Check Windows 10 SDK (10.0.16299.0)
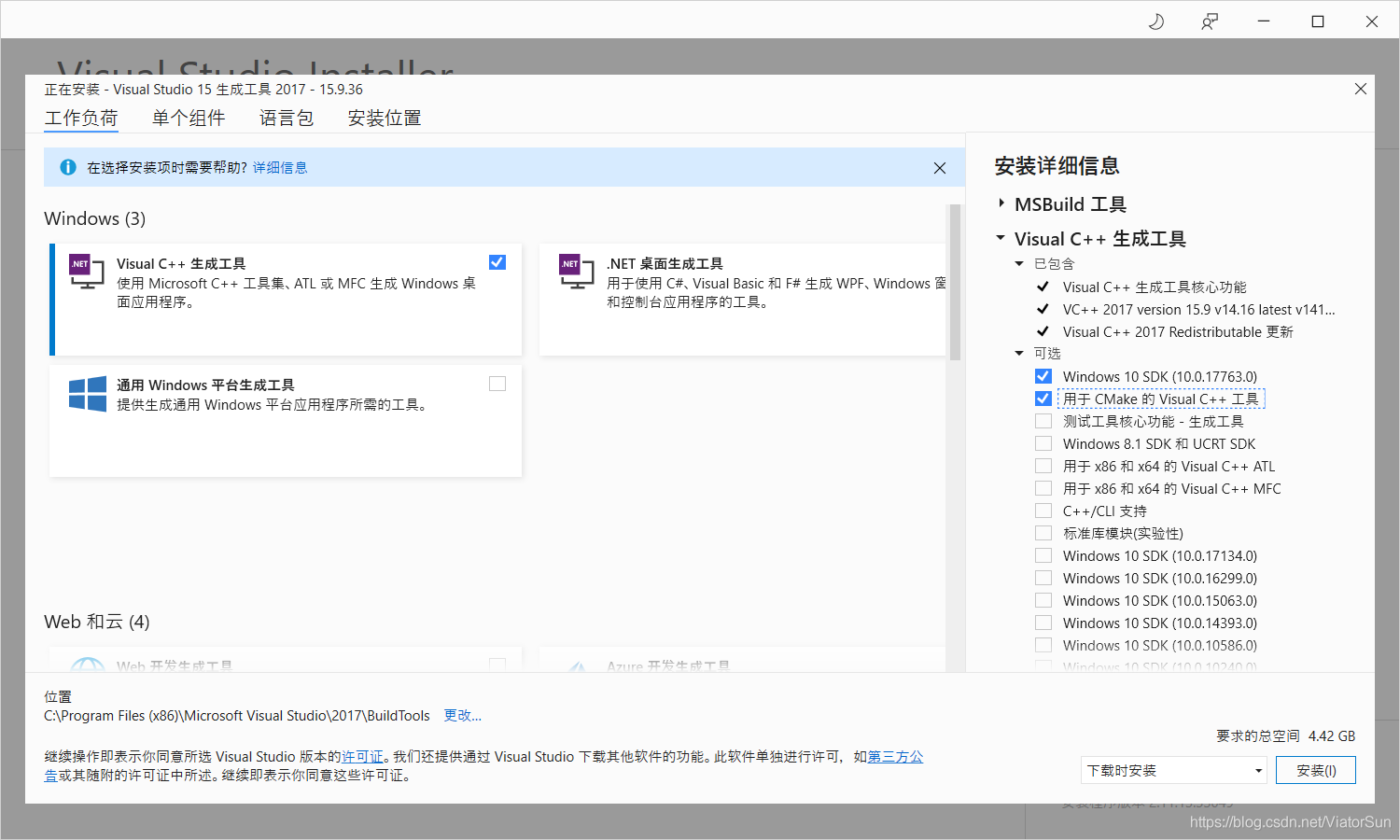The width and height of the screenshot is (1400, 840). click(1043, 578)
